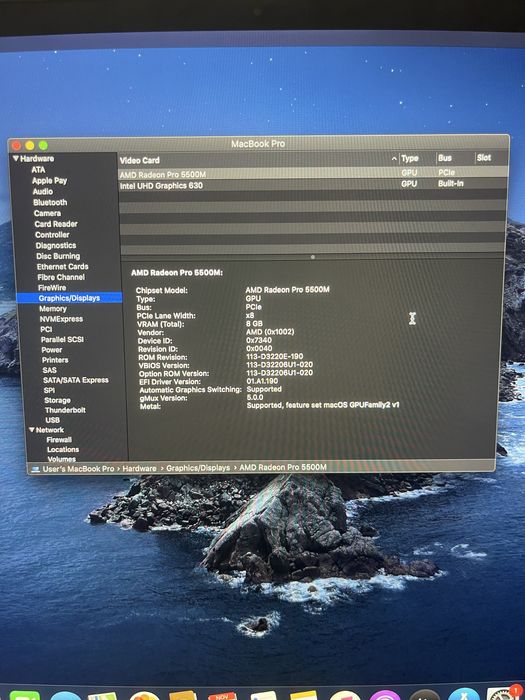Go to Graphics/Displays in the path bar
This screenshot has width=525, height=700.
(198, 468)
